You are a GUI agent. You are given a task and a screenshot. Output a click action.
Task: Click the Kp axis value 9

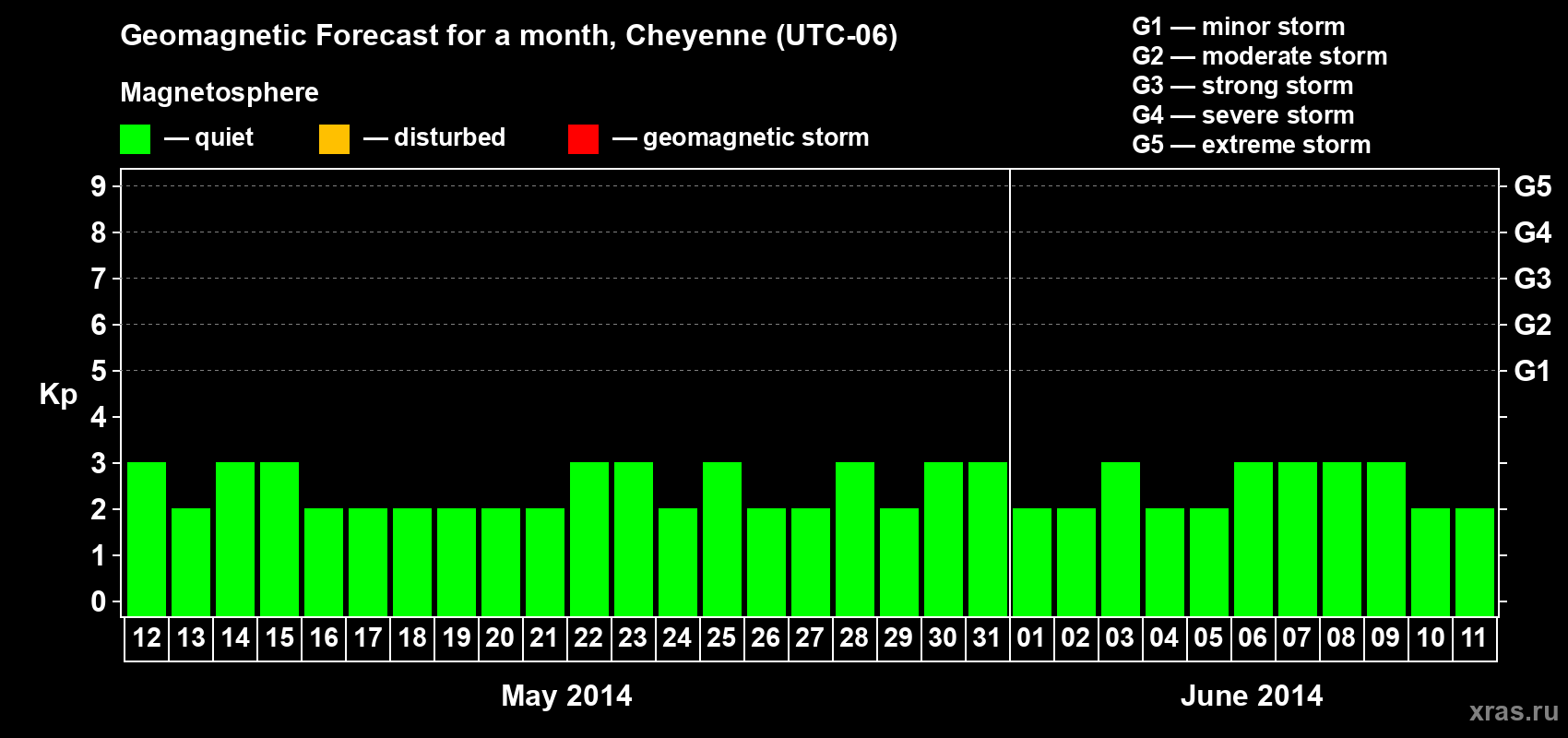point(99,186)
